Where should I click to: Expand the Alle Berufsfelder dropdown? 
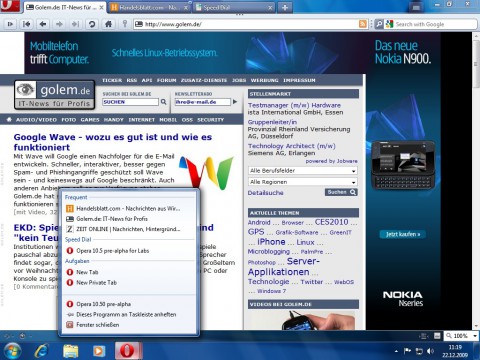[x=303, y=171]
